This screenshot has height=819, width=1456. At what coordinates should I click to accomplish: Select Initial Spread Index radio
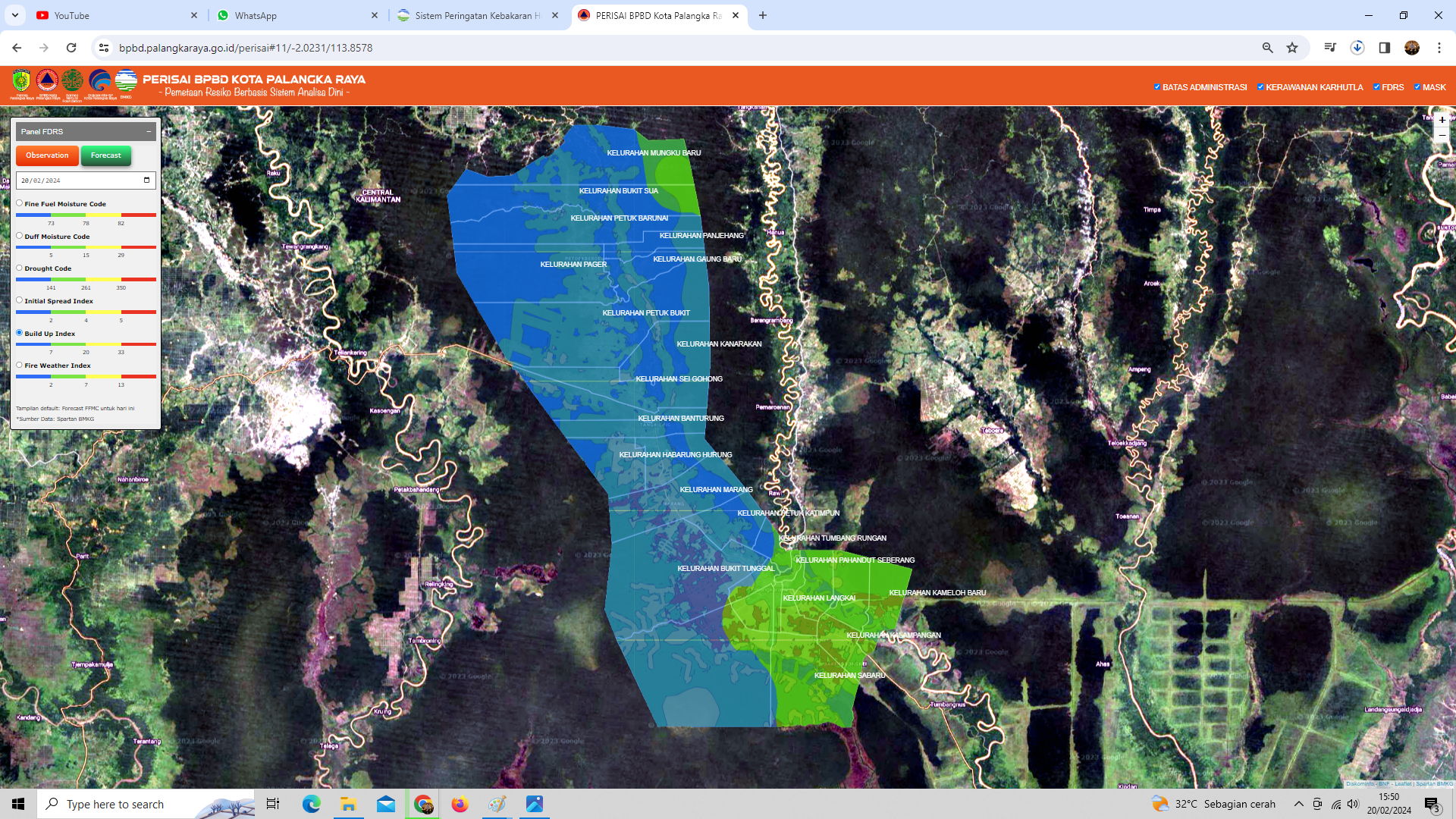[20, 300]
